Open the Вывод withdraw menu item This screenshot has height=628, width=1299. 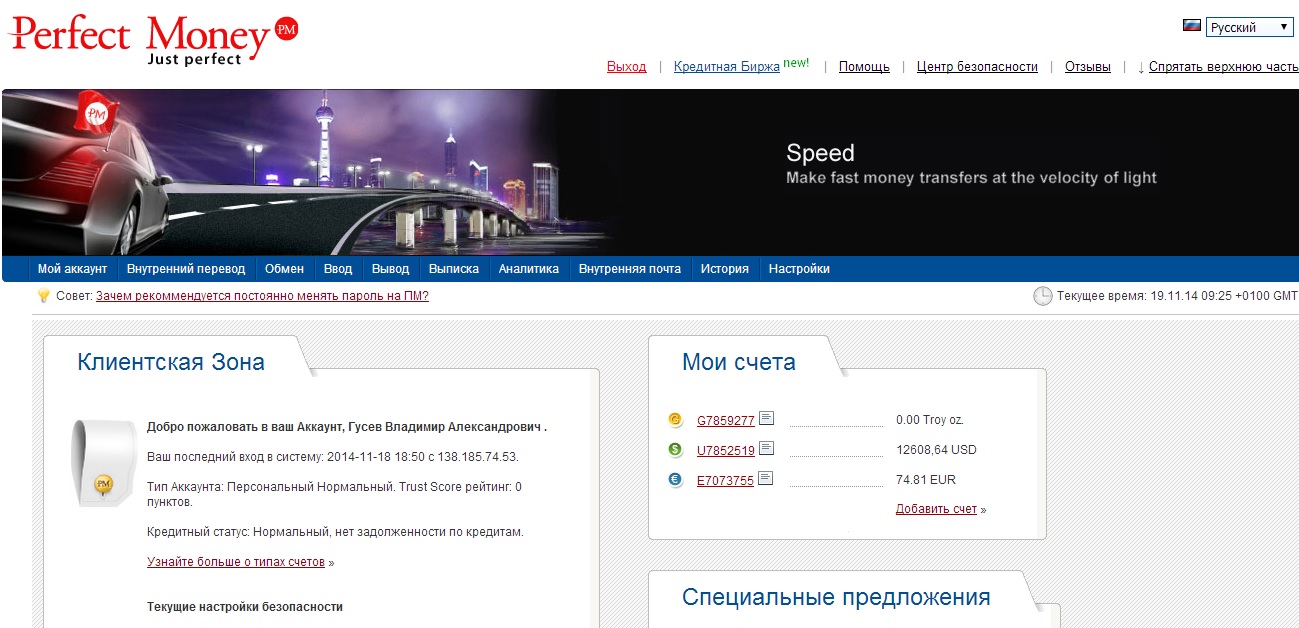391,269
